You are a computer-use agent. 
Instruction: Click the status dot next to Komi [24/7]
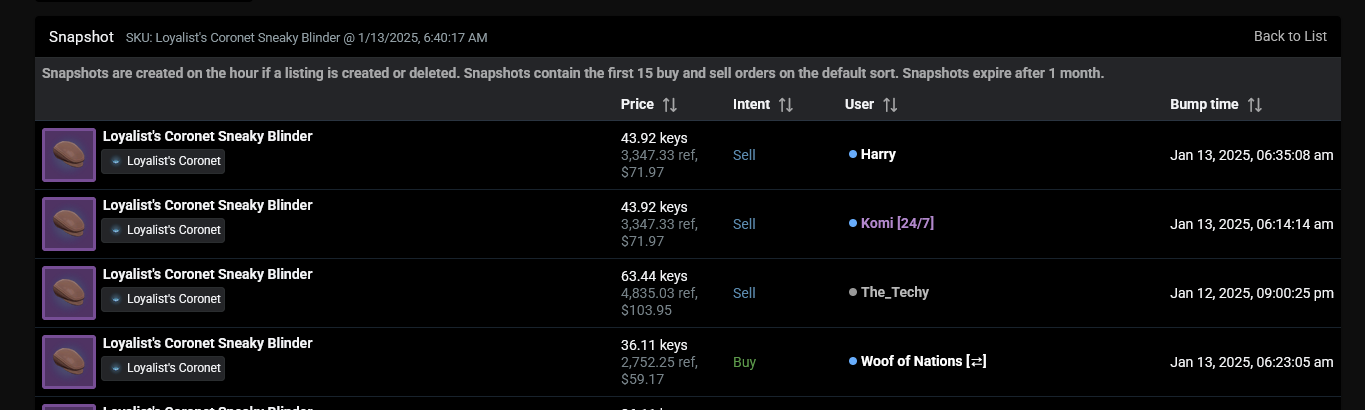point(853,224)
